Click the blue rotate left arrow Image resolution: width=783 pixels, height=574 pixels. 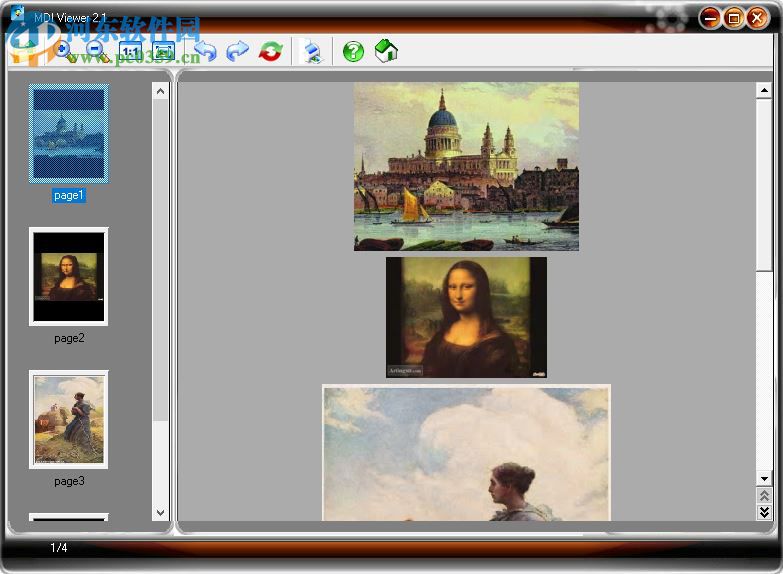[x=205, y=51]
